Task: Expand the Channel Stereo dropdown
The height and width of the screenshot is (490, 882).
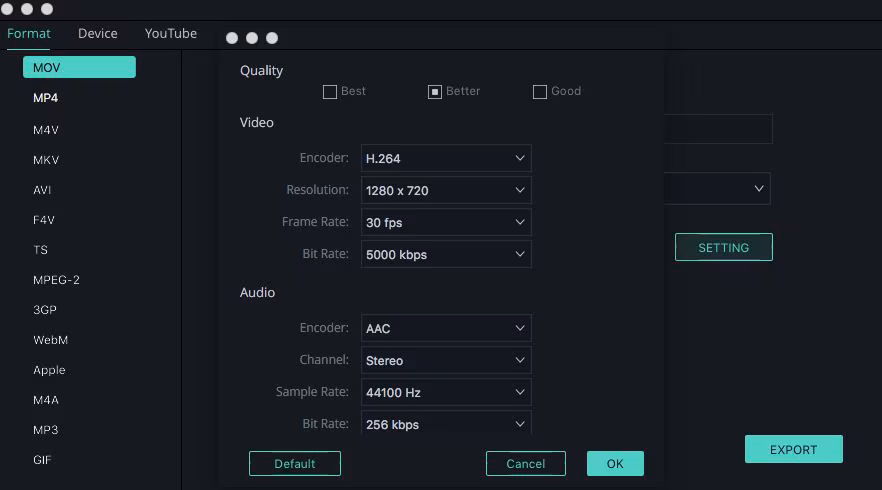Action: pos(445,360)
